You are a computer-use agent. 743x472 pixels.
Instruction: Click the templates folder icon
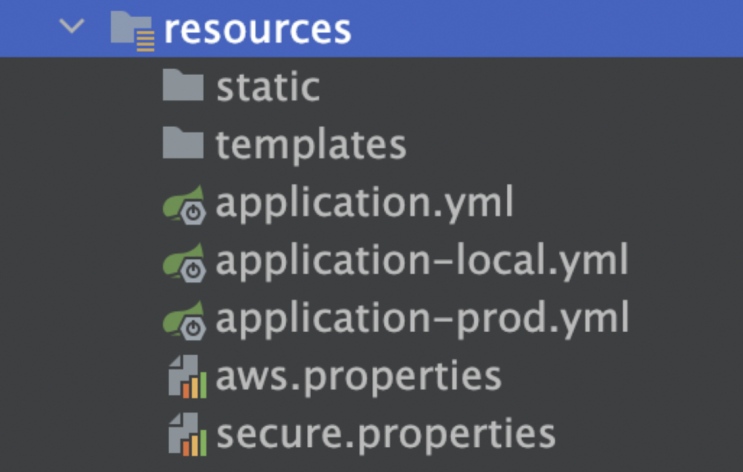tap(183, 142)
